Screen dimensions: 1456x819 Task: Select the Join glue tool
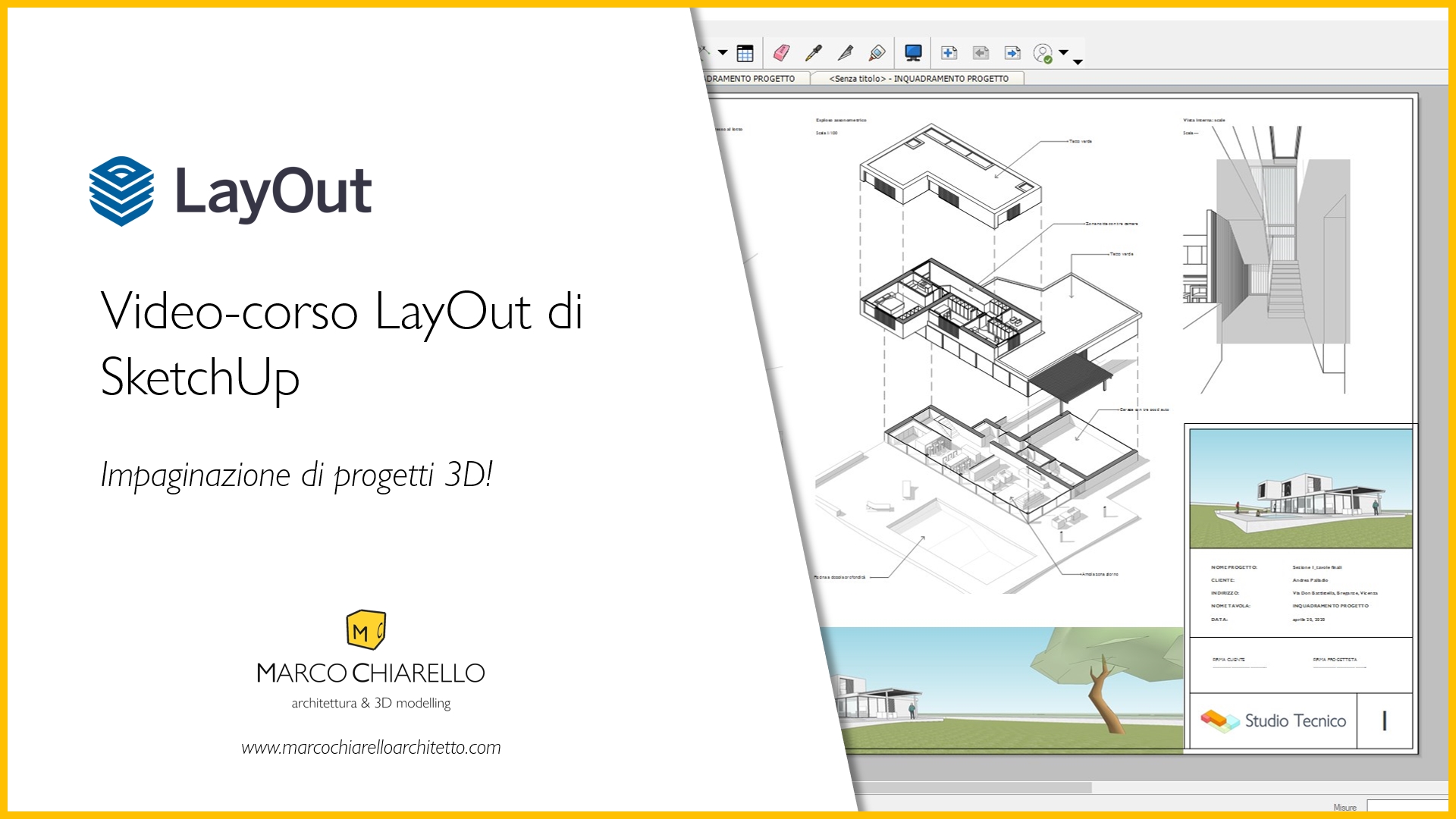click(877, 53)
